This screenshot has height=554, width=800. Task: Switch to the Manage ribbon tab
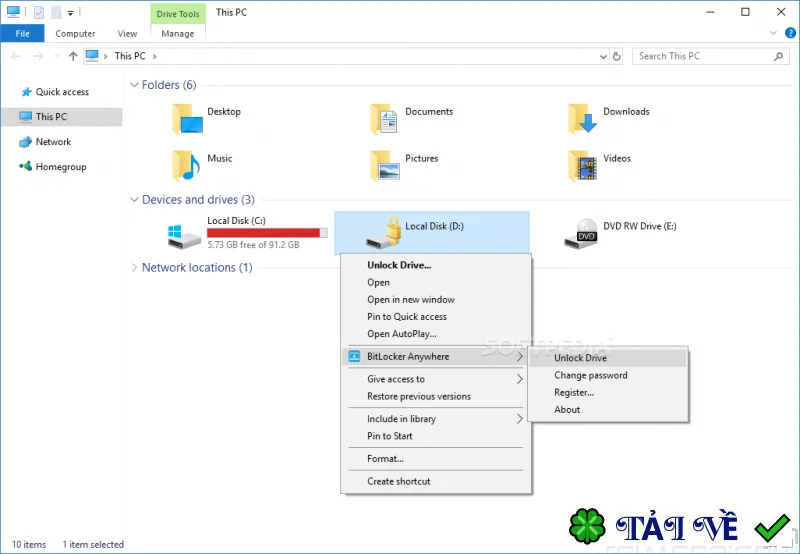click(x=178, y=34)
